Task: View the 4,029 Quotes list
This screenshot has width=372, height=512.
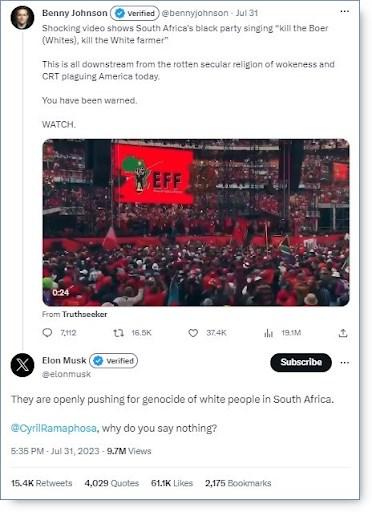Action: point(112,483)
